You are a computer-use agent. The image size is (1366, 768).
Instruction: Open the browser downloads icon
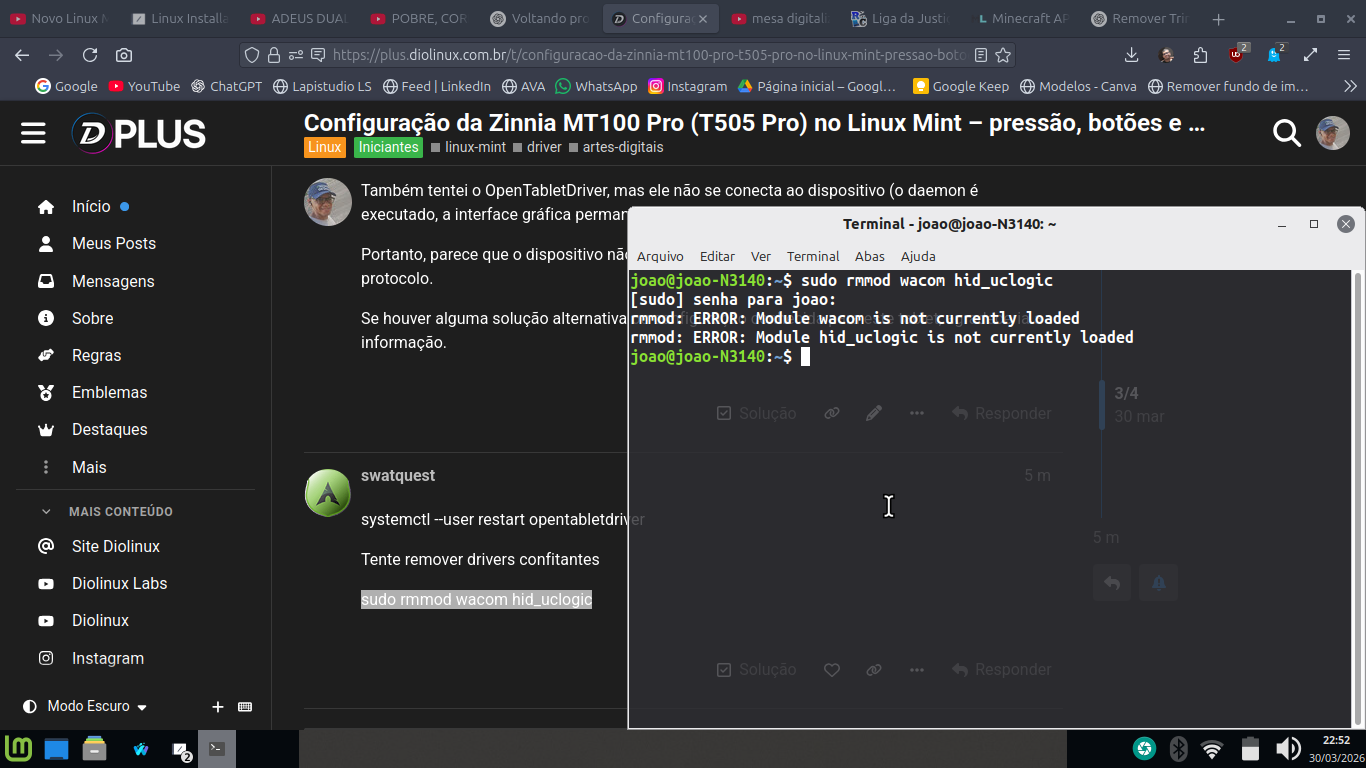[x=1132, y=56]
